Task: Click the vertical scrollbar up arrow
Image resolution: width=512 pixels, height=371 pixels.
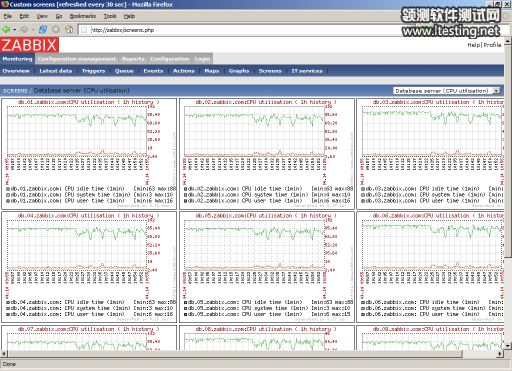Action: click(x=508, y=41)
